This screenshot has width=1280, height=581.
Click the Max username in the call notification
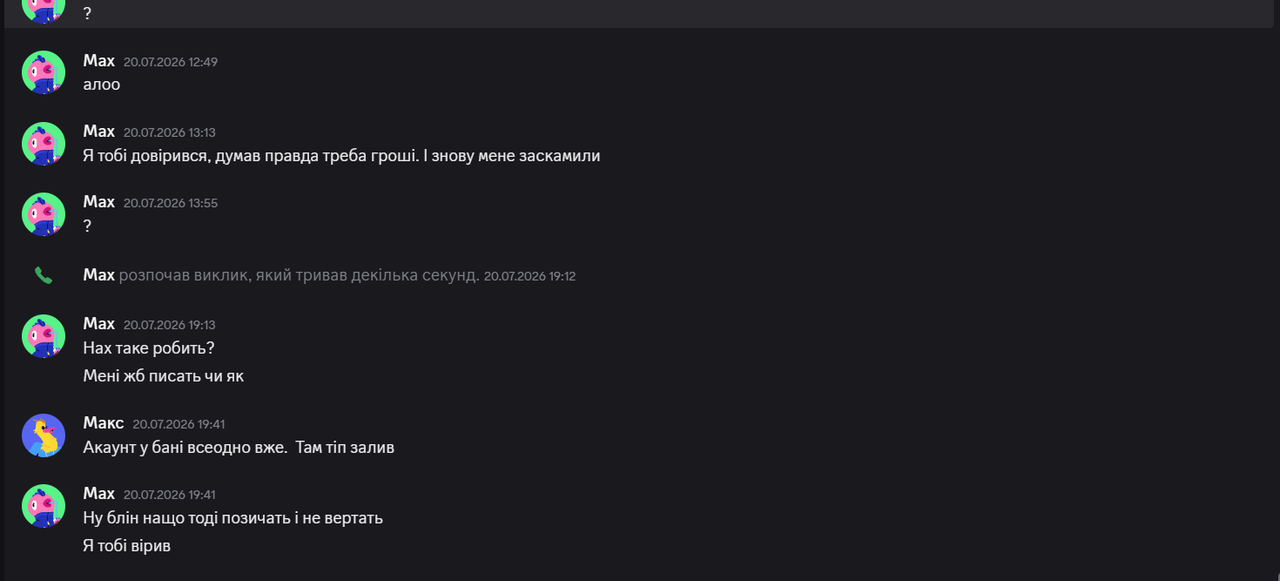click(99, 275)
